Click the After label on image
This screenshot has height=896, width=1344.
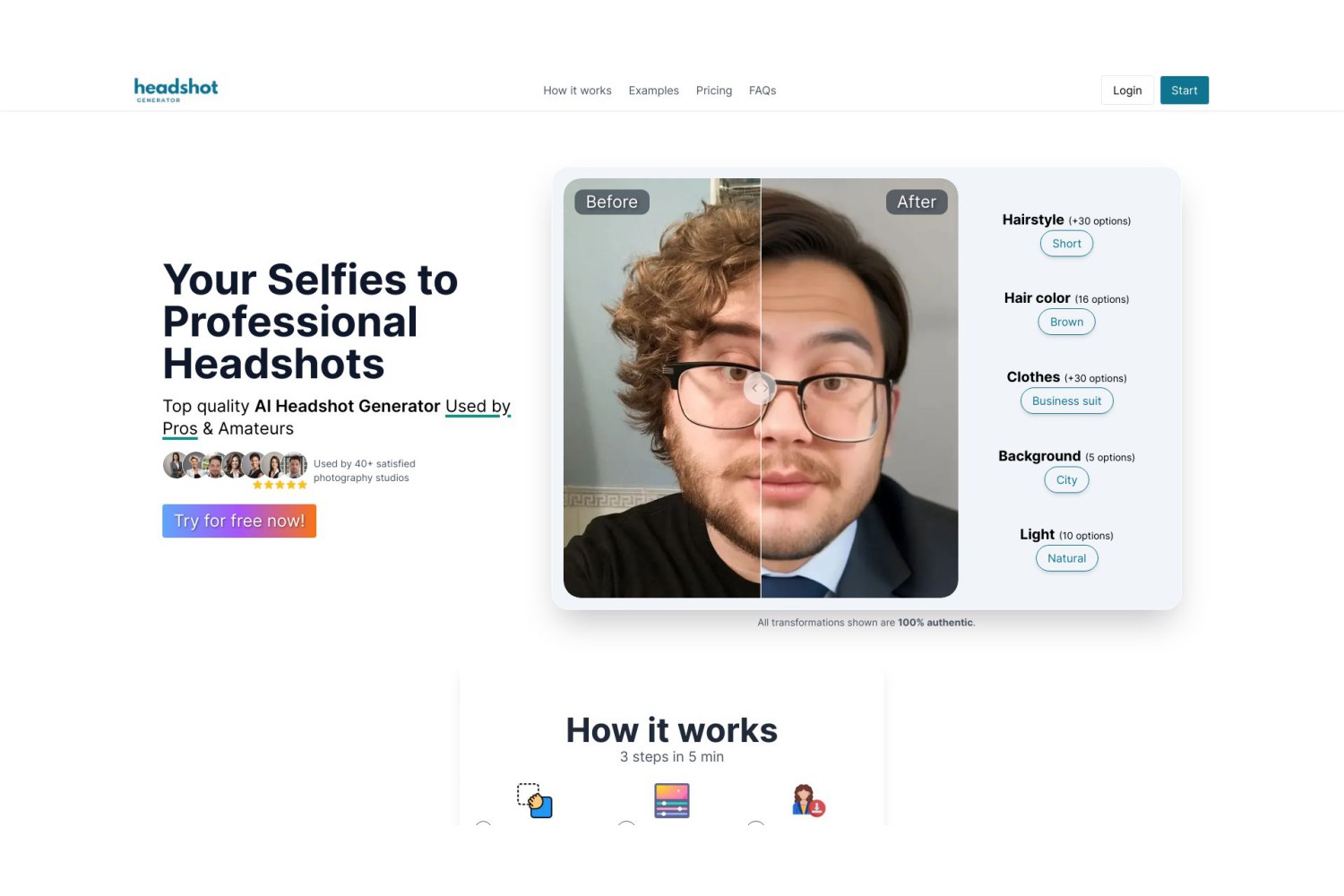pyautogui.click(x=917, y=202)
